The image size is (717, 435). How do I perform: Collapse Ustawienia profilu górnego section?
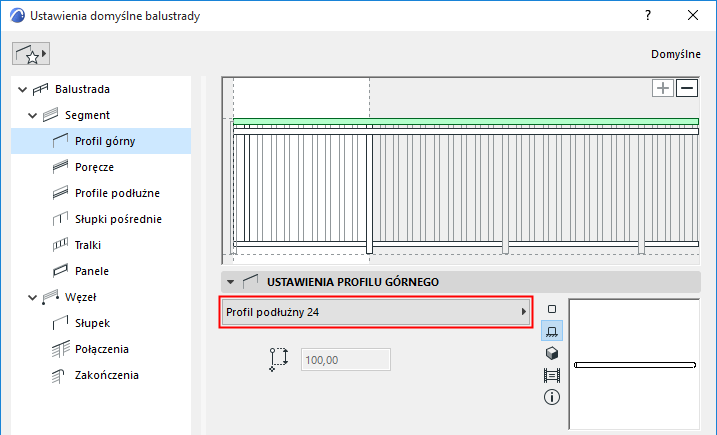click(x=230, y=282)
